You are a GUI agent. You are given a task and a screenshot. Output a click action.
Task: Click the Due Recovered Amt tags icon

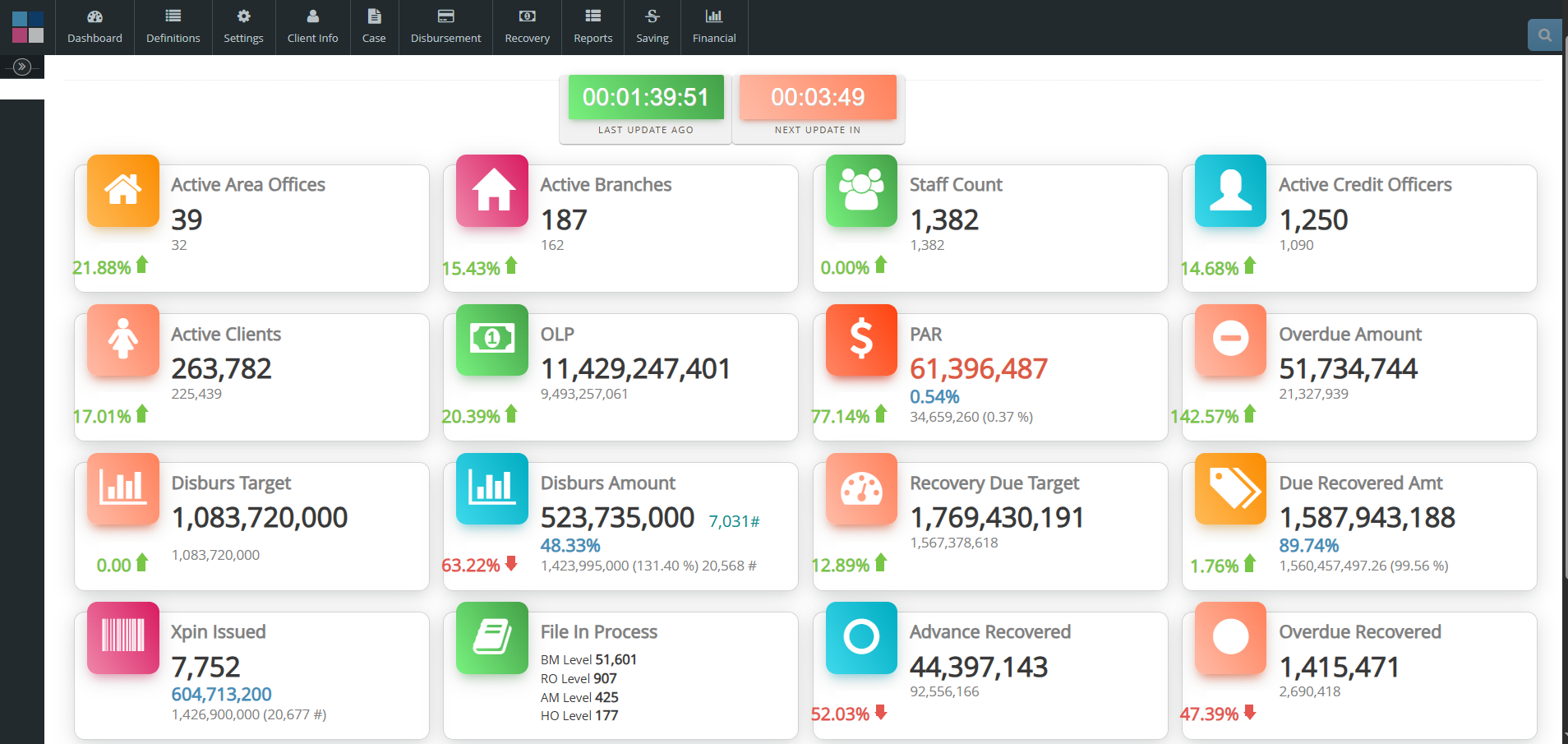click(1230, 488)
